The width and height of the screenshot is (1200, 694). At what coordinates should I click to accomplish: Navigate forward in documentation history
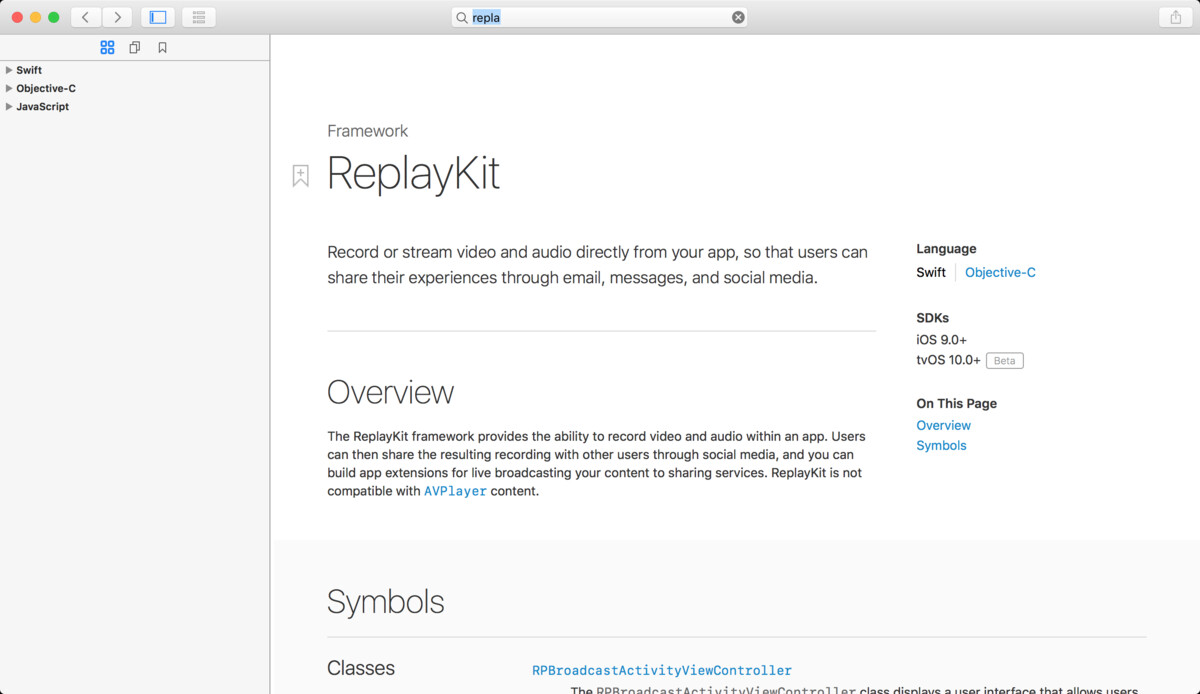pyautogui.click(x=117, y=17)
